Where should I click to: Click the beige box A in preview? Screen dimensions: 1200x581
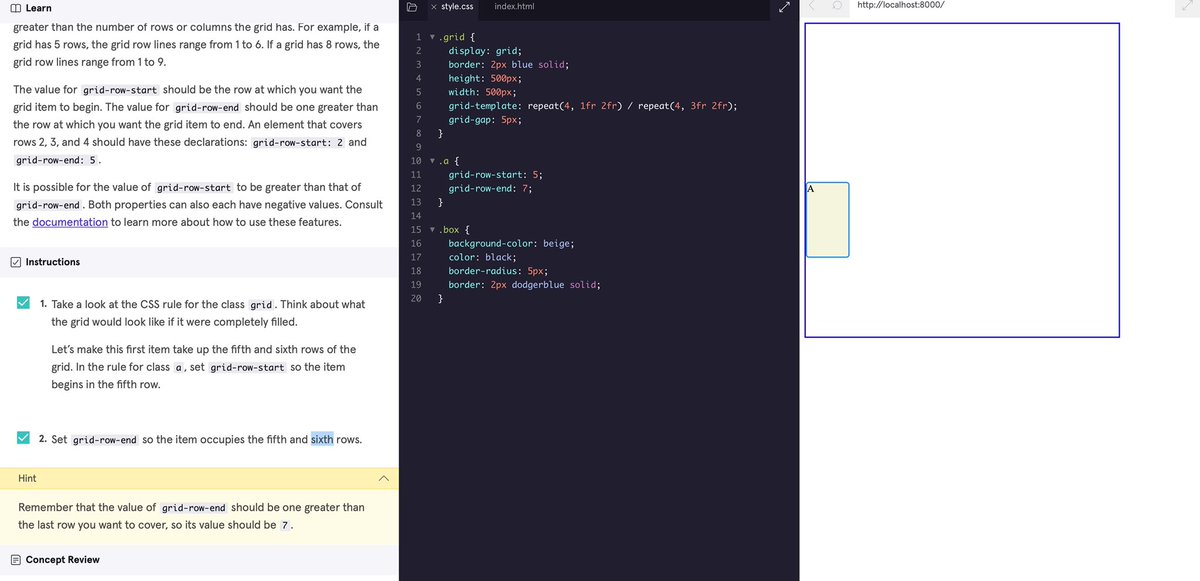827,220
